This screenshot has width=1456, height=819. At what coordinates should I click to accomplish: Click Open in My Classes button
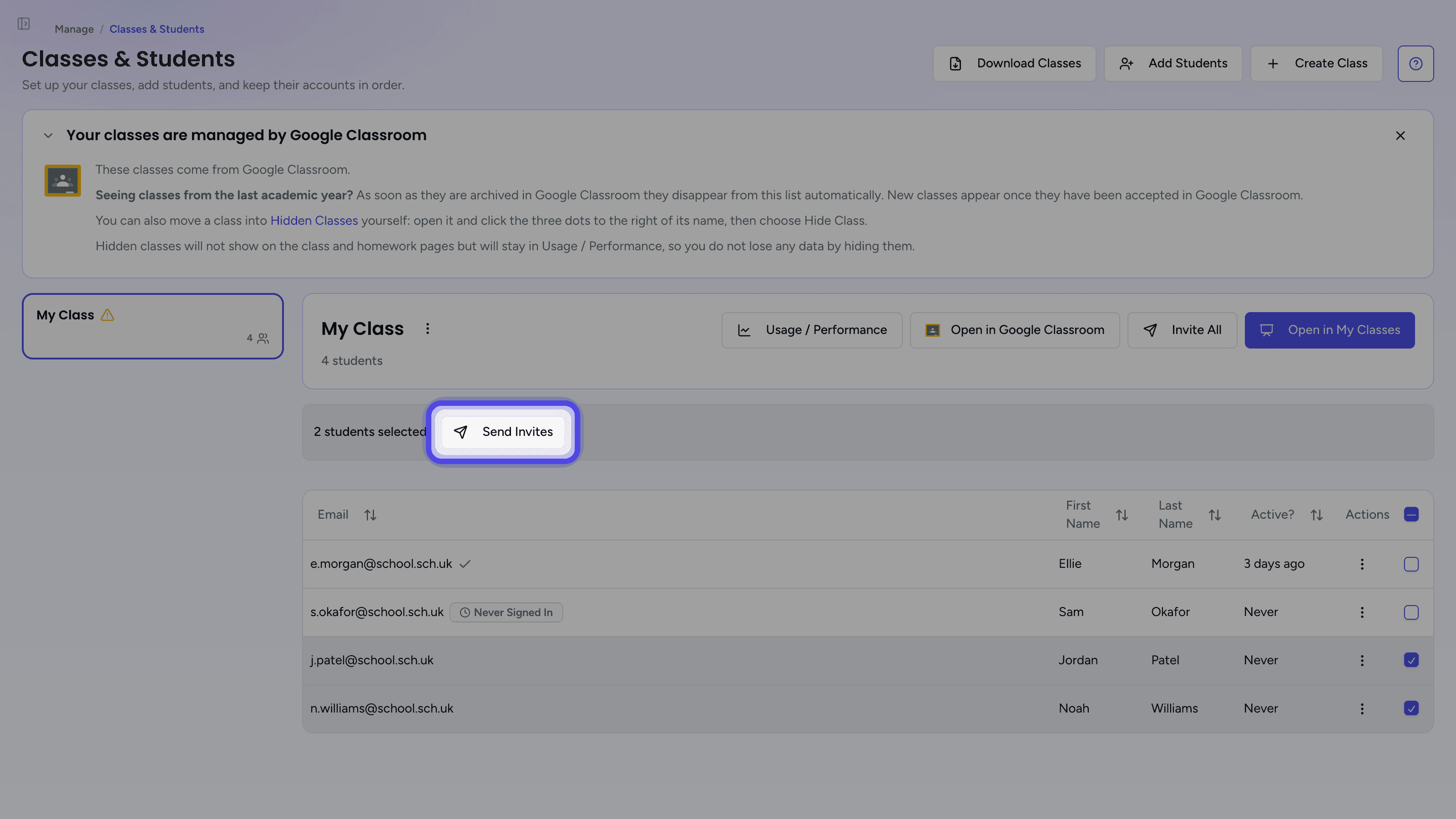pyautogui.click(x=1330, y=330)
